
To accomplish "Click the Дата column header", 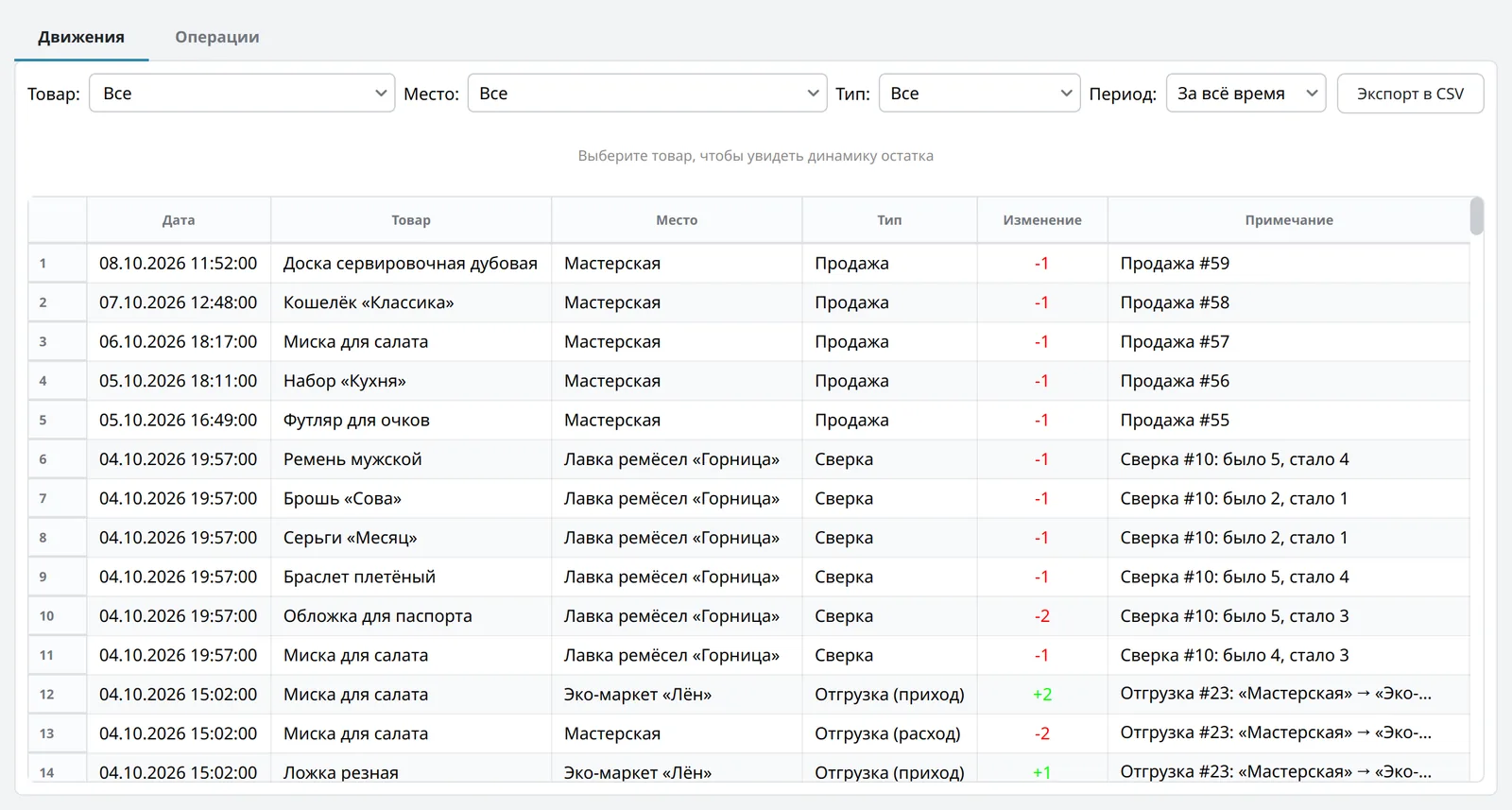I will 179,220.
